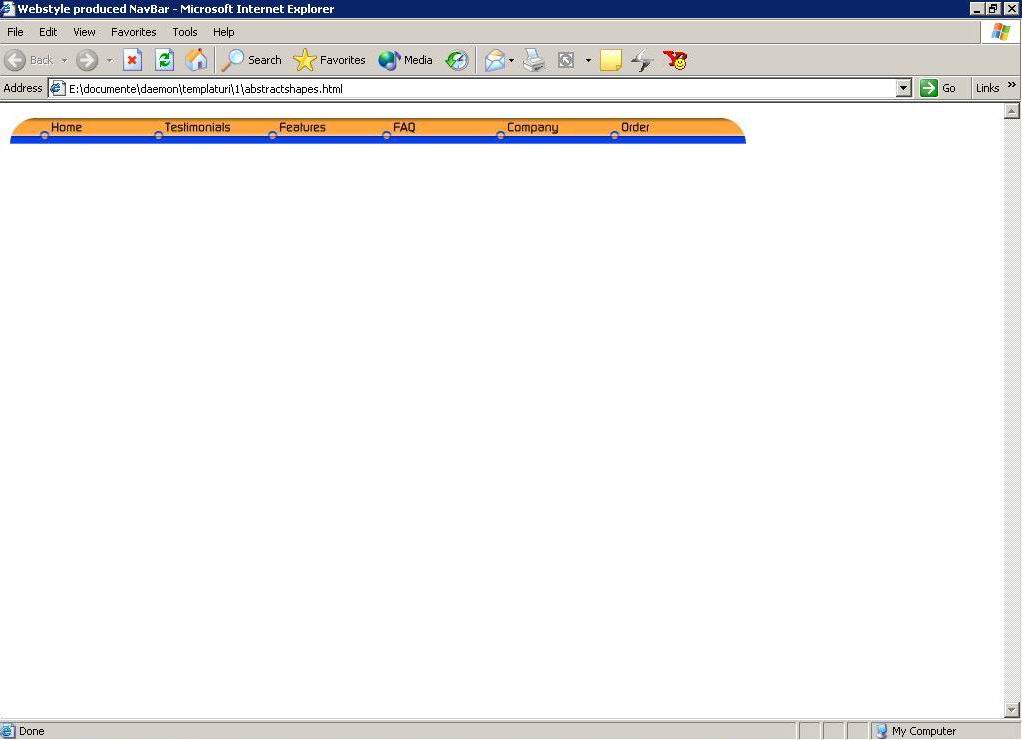
Task: Expand the Mail button dropdown arrow
Action: click(x=512, y=61)
